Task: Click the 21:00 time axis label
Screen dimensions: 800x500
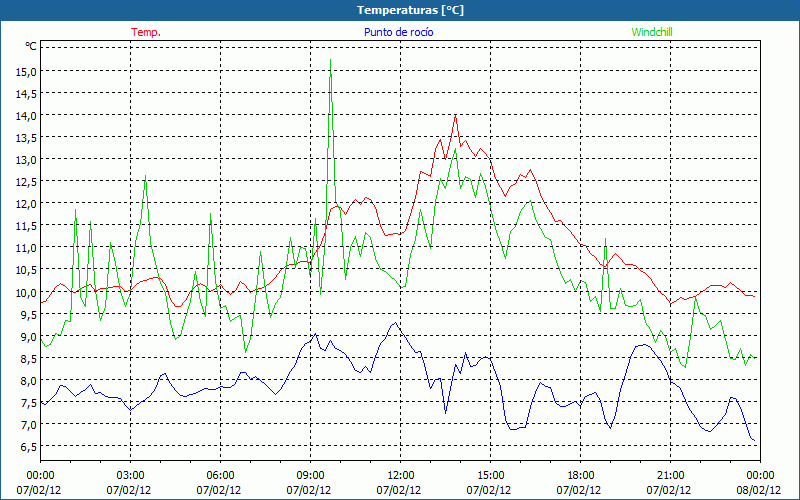Action: [x=669, y=476]
